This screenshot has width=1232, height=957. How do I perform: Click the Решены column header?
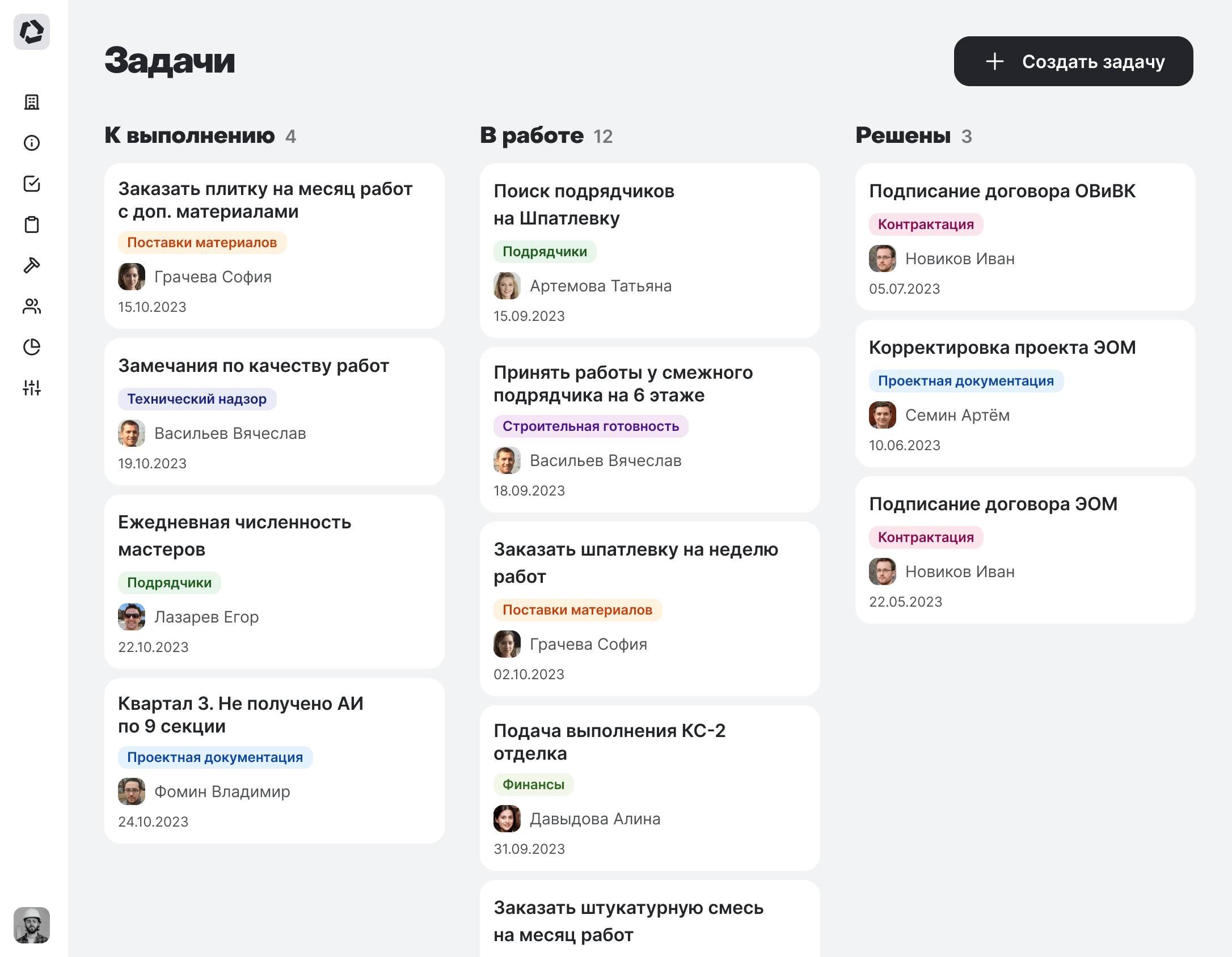(902, 135)
